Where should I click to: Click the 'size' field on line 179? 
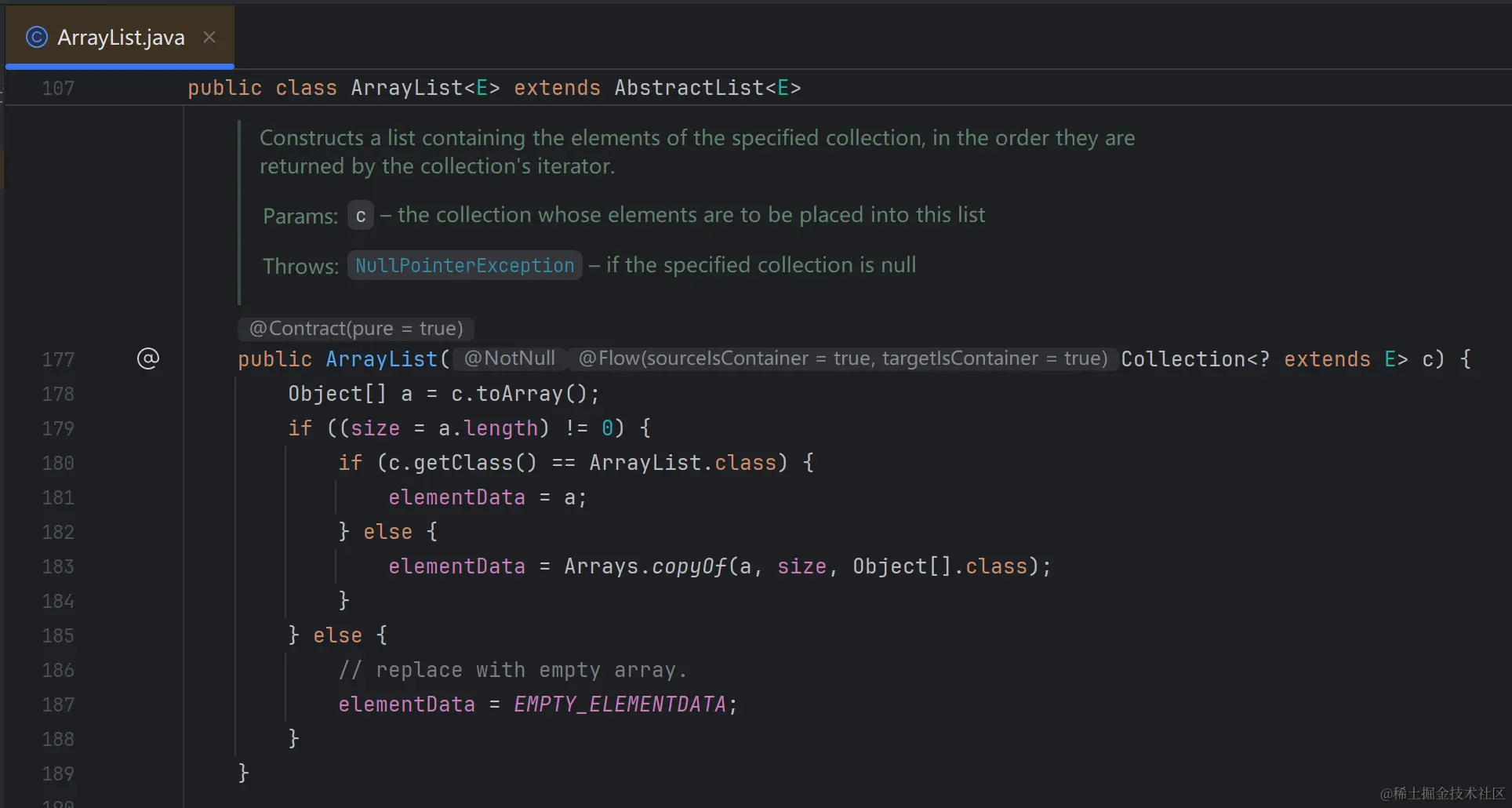[x=375, y=428]
